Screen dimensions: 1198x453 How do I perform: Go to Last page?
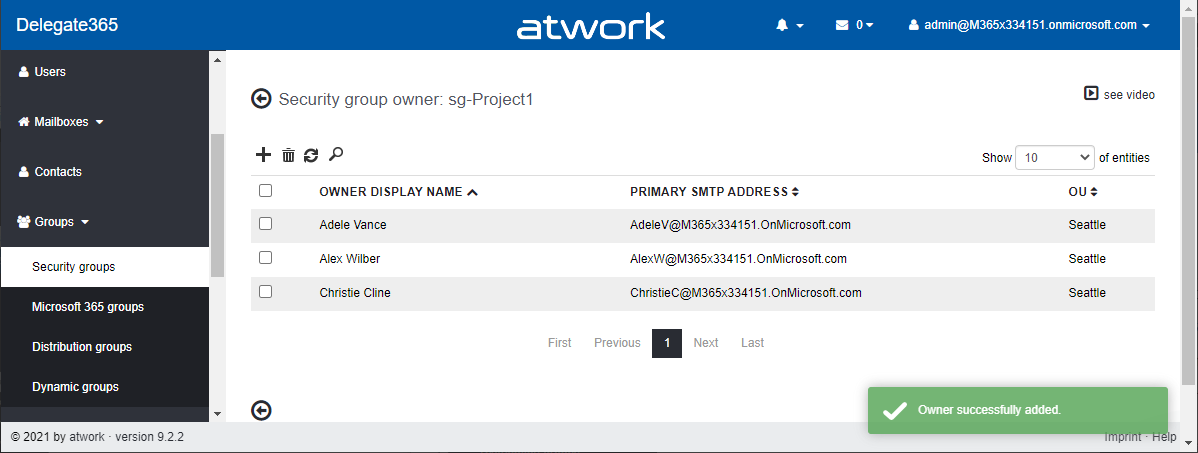[x=753, y=343]
